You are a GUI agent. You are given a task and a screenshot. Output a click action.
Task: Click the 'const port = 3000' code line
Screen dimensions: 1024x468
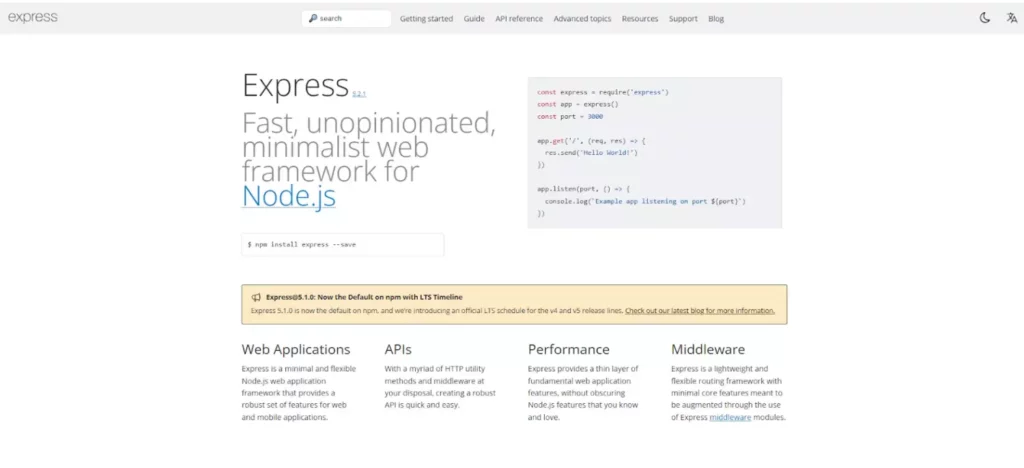tap(570, 117)
